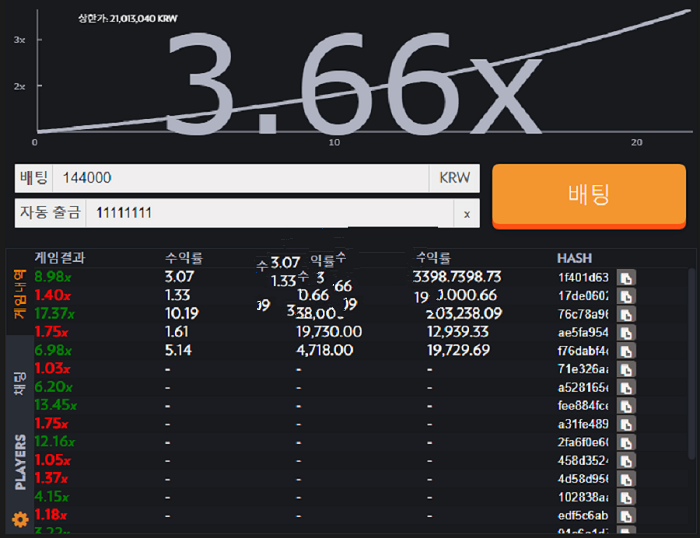Focus the 배팅 amount field showing 144000
700x538 pixels.
click(x=241, y=178)
